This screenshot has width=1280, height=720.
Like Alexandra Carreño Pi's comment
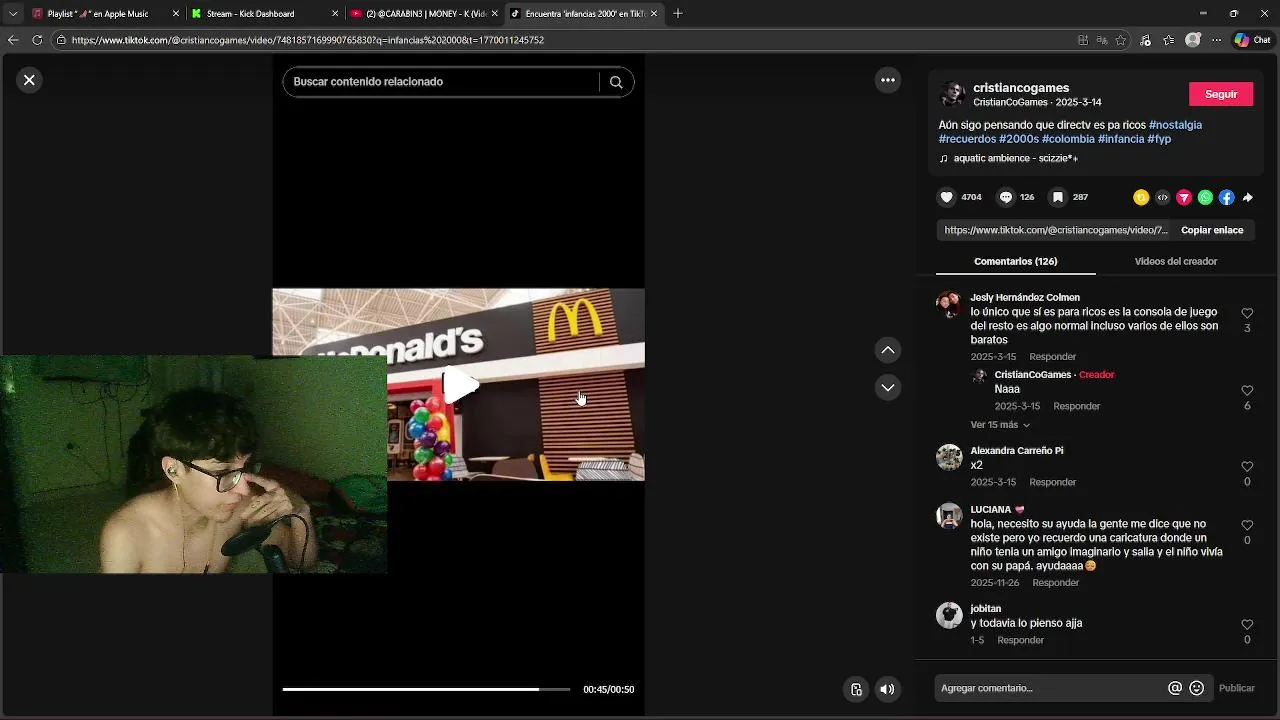[1247, 467]
